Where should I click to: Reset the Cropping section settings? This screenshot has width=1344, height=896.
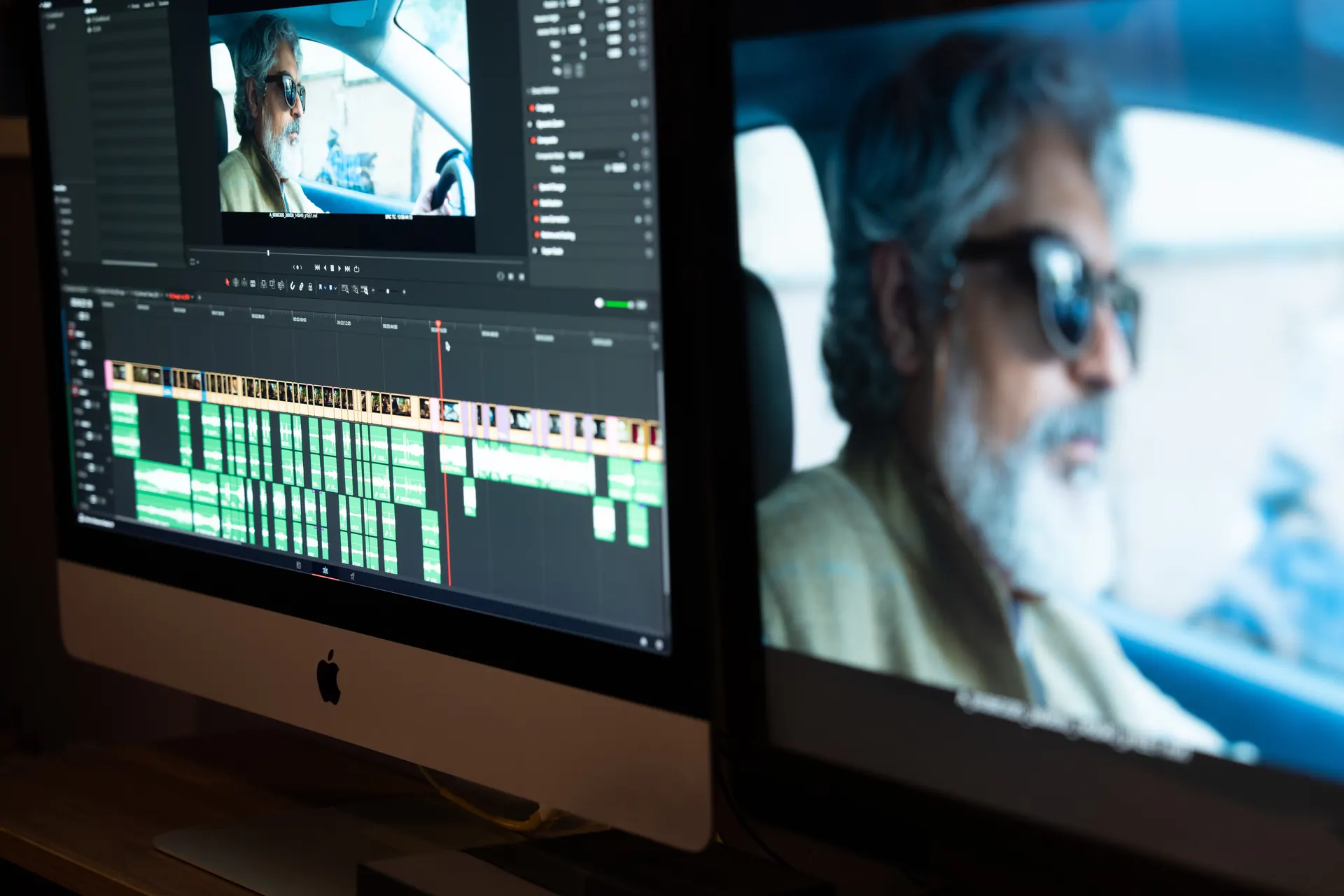point(644,103)
